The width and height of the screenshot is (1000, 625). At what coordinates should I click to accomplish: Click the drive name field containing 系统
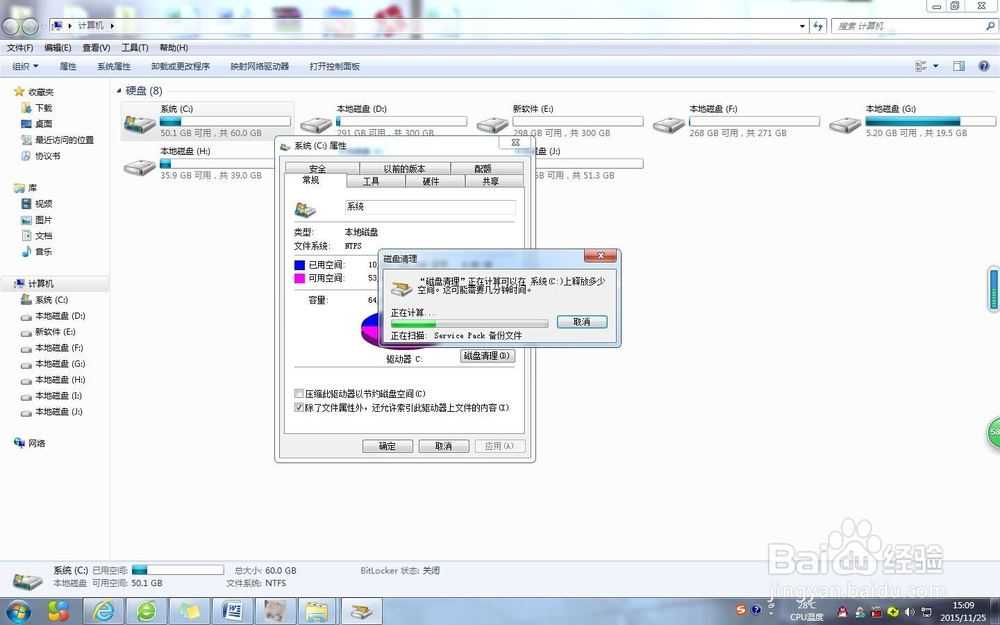(430, 207)
